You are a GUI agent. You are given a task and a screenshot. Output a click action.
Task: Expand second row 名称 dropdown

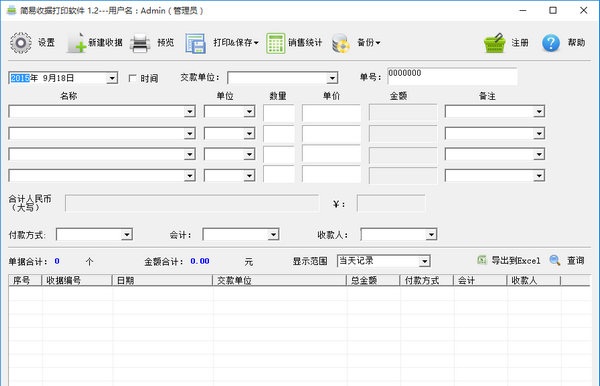(x=190, y=134)
